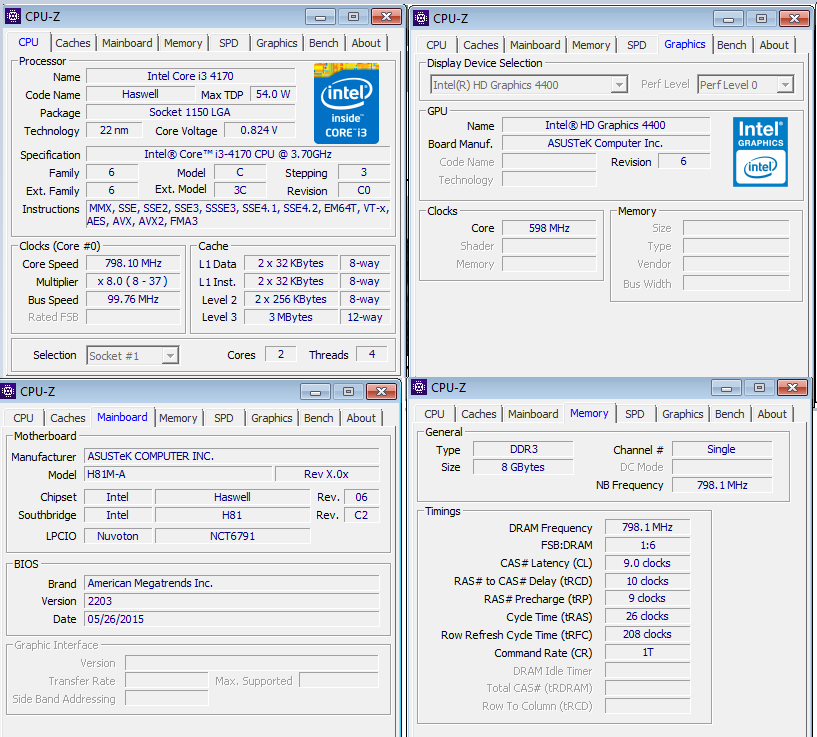Click the Bus Speed value 99.76 MHz
817x737 pixels.
pyautogui.click(x=133, y=299)
